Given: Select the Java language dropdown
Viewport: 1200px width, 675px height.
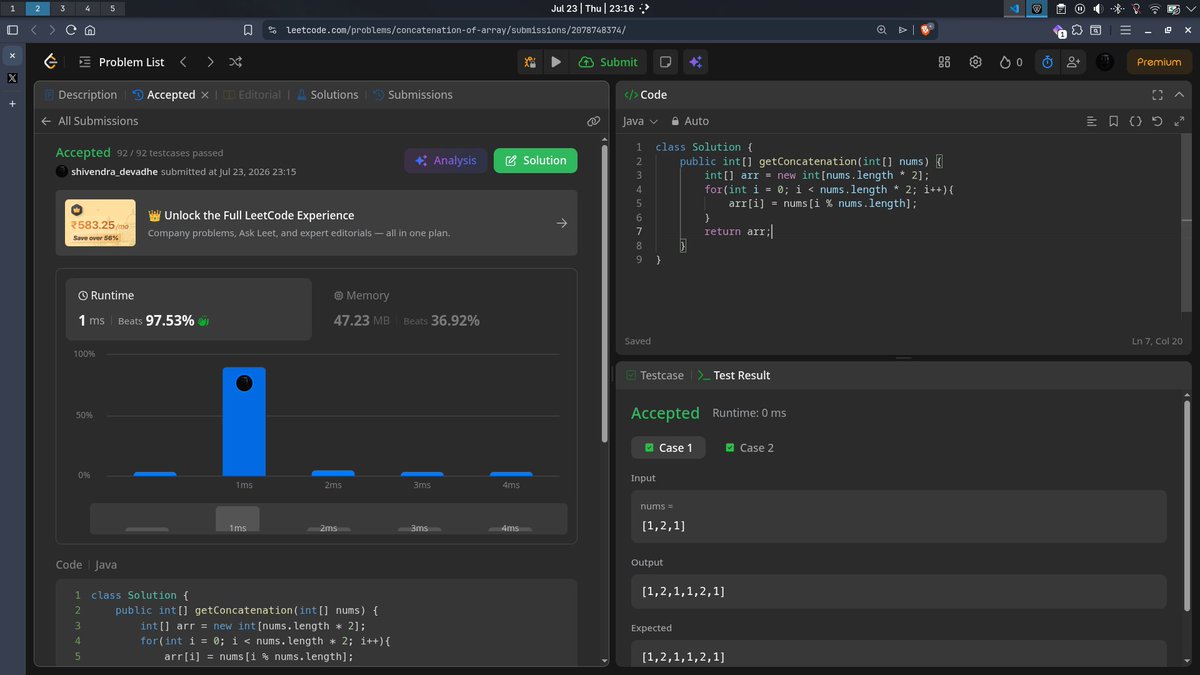Looking at the screenshot, I should 640,121.
